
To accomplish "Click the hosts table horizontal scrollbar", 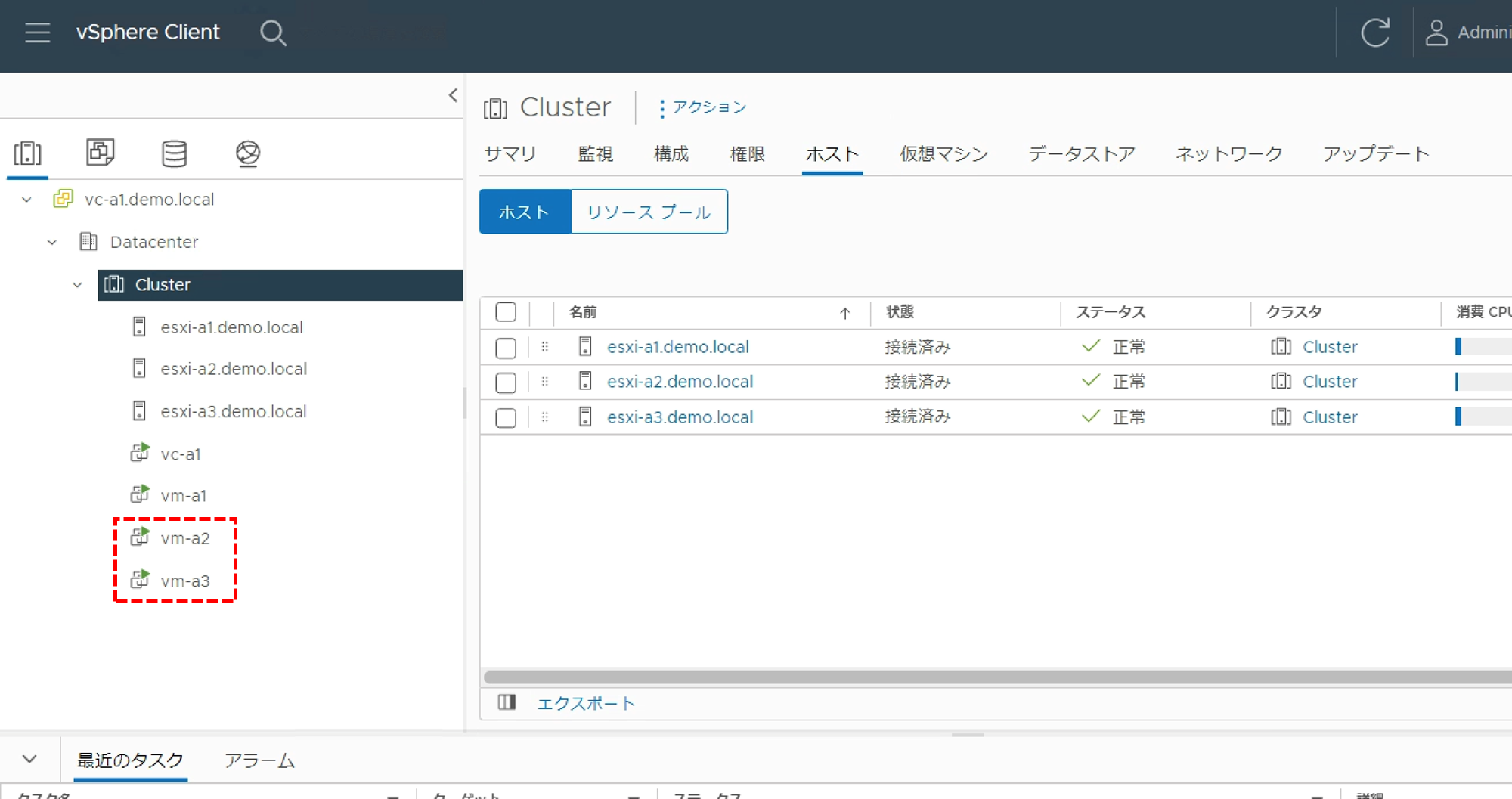I will pyautogui.click(x=997, y=677).
